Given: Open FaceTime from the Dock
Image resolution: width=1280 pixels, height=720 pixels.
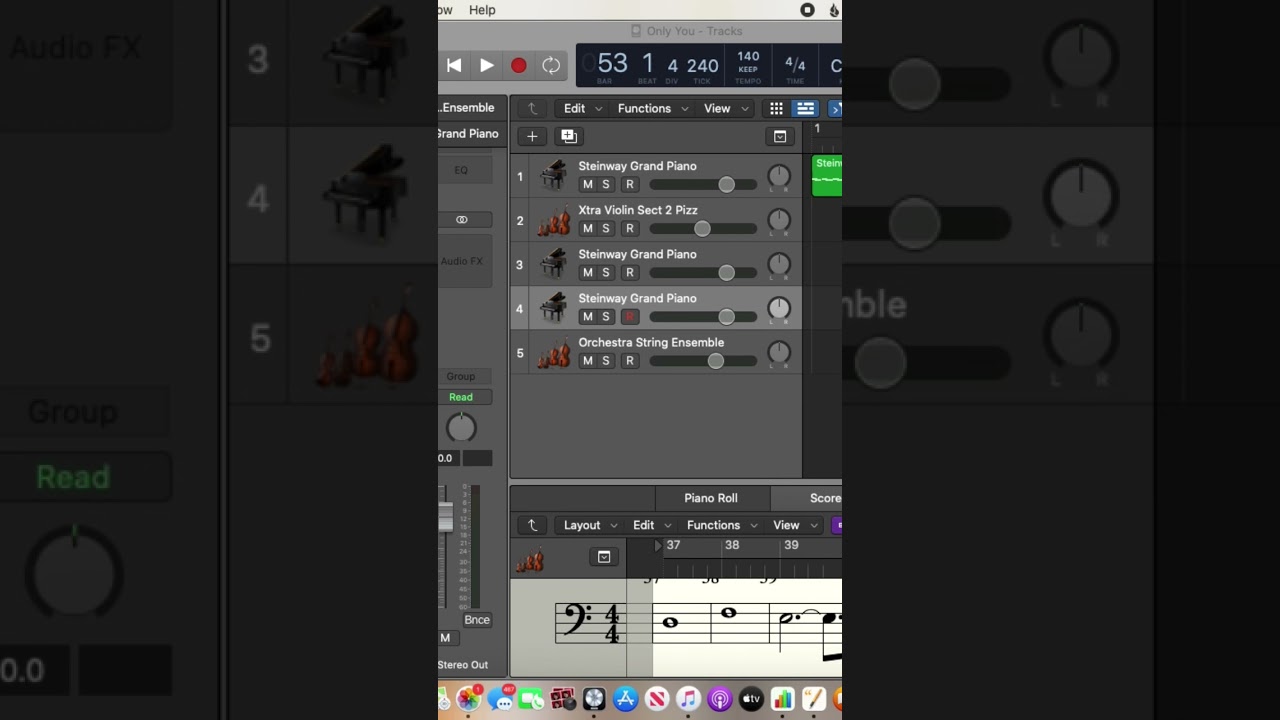Looking at the screenshot, I should click(x=531, y=699).
